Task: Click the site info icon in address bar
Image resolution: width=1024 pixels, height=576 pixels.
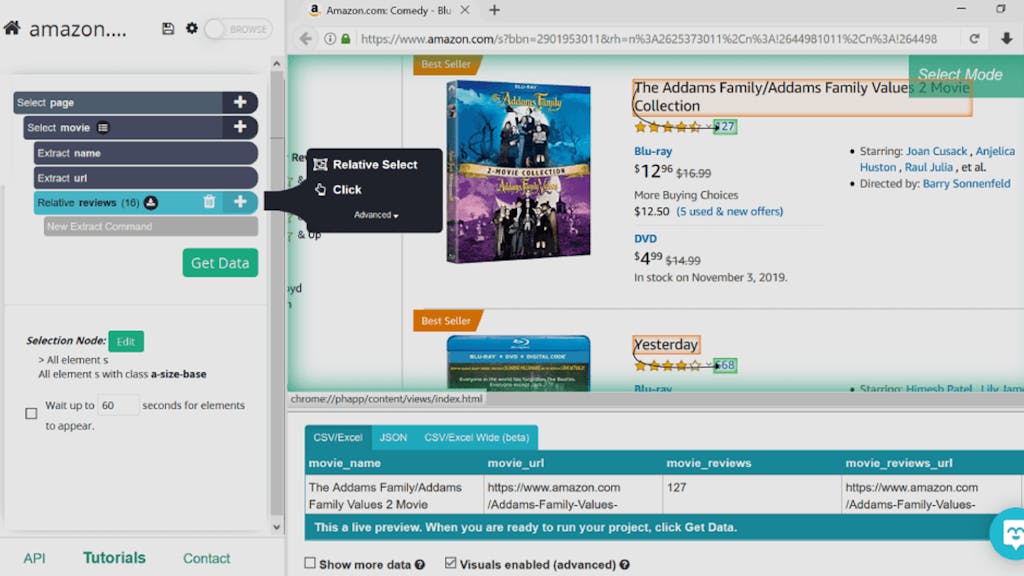Action: tap(330, 39)
